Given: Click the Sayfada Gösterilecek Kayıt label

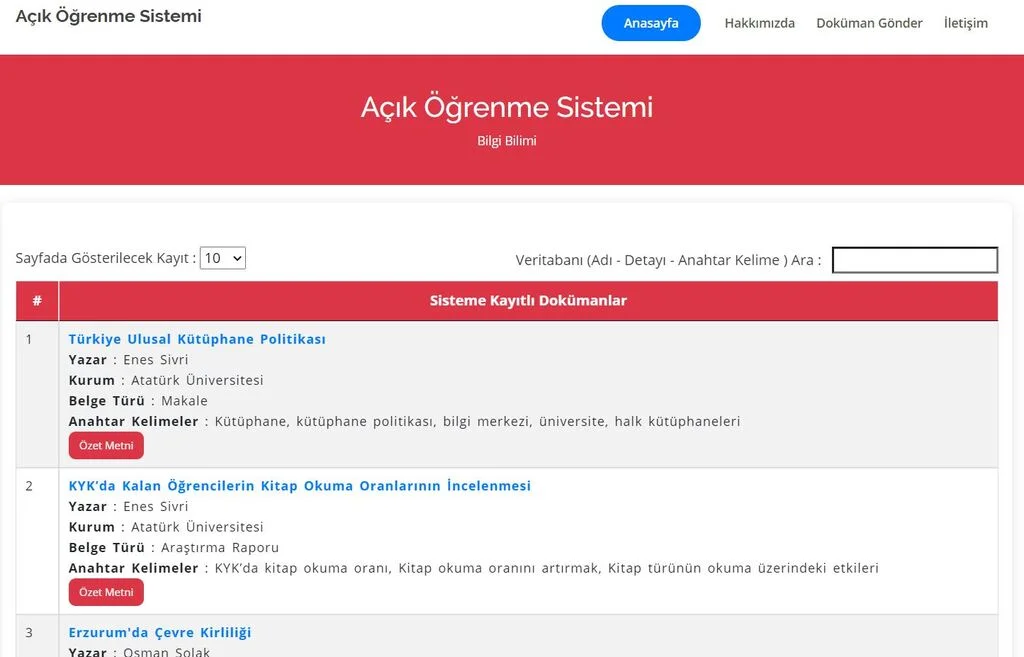Looking at the screenshot, I should (x=105, y=258).
